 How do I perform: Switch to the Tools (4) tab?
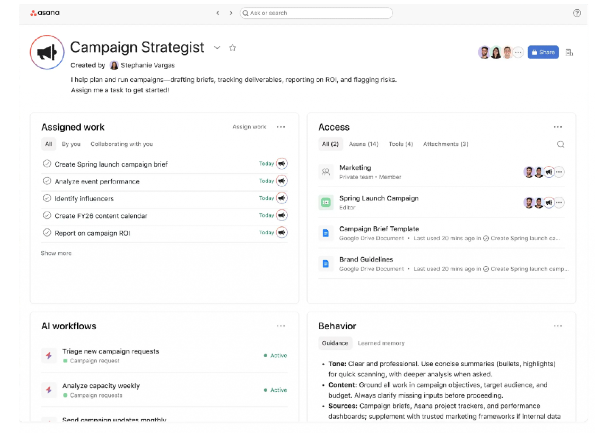pos(401,144)
